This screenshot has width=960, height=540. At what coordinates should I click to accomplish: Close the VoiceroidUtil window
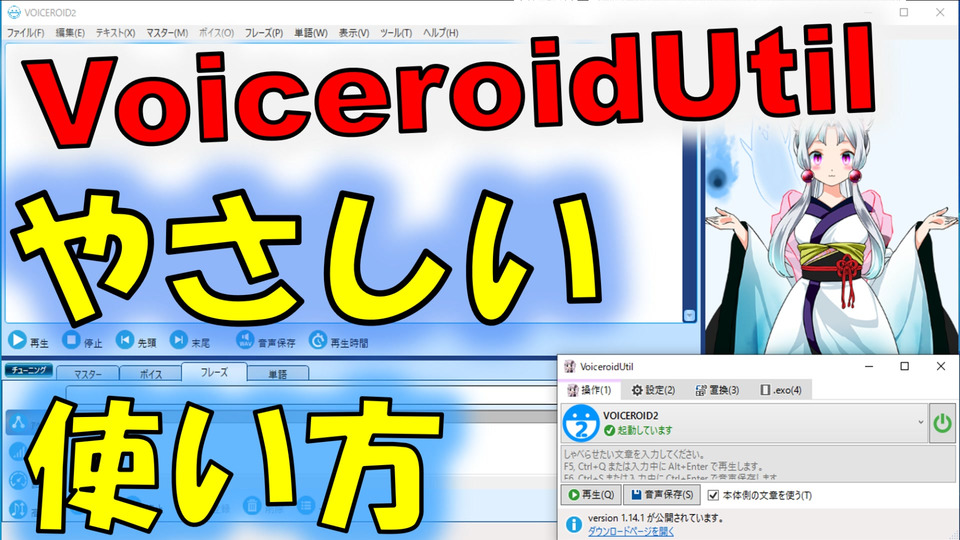pos(941,366)
